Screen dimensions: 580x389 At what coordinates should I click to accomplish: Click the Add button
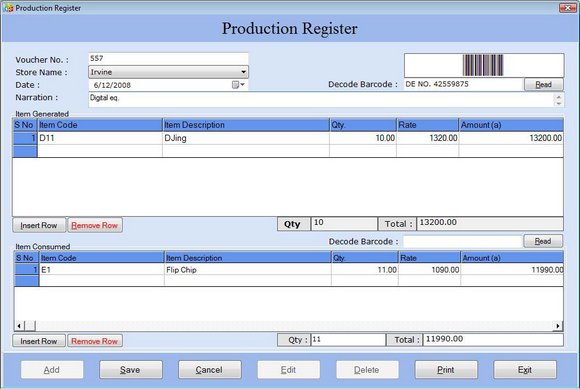tap(52, 370)
